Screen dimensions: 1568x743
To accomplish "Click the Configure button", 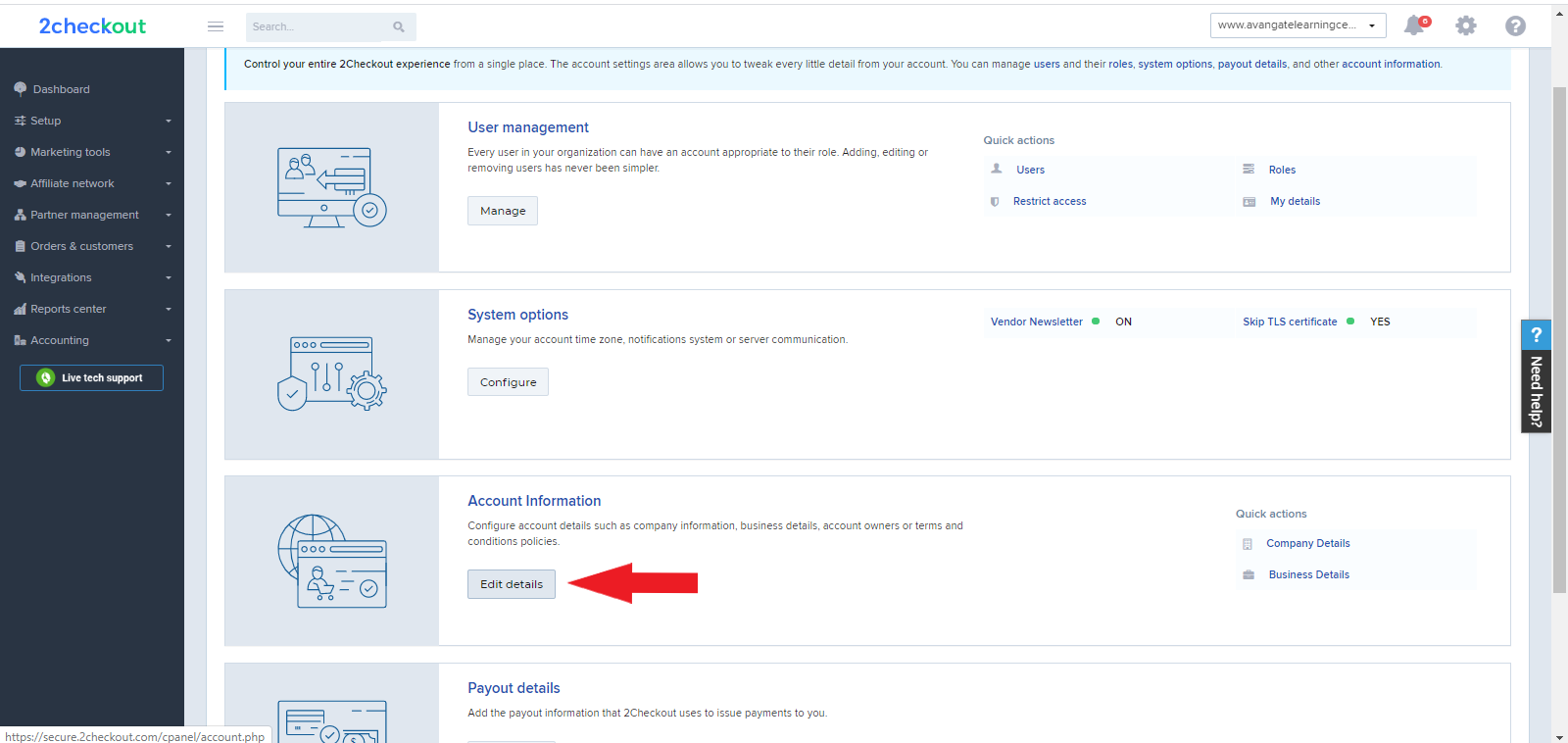I will pyautogui.click(x=508, y=382).
